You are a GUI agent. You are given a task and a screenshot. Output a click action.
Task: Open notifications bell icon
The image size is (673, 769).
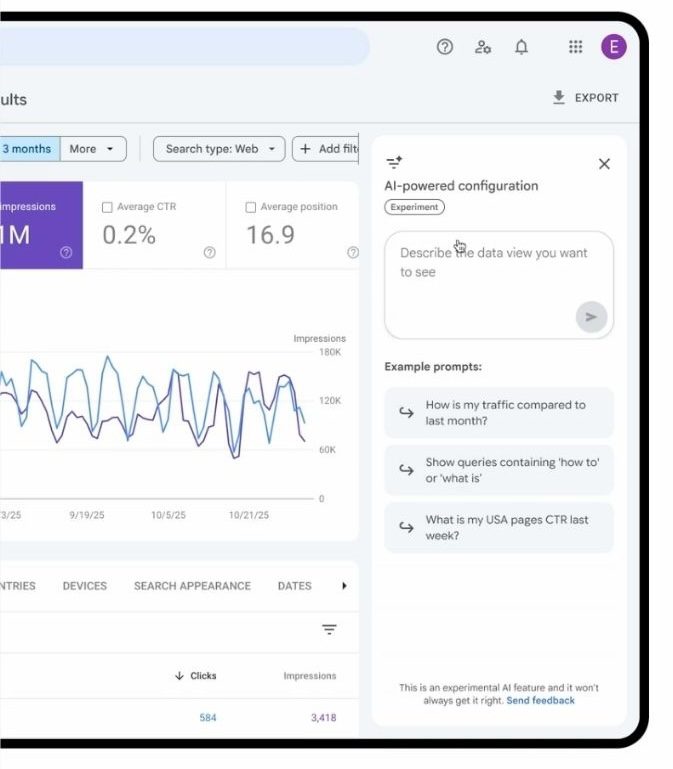click(521, 47)
